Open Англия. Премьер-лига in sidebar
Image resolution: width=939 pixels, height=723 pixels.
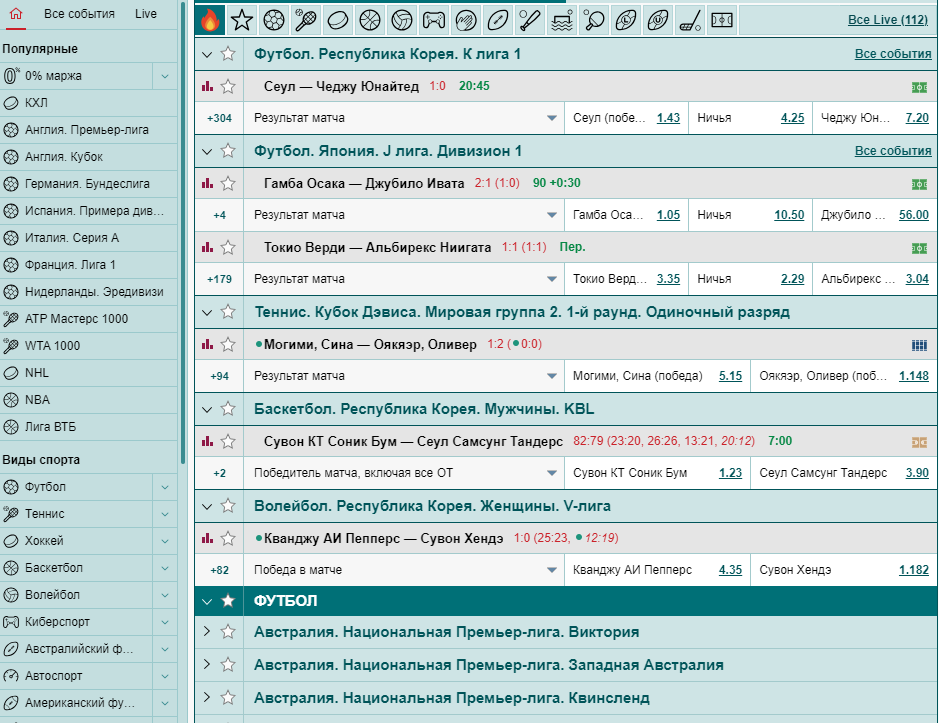point(89,130)
